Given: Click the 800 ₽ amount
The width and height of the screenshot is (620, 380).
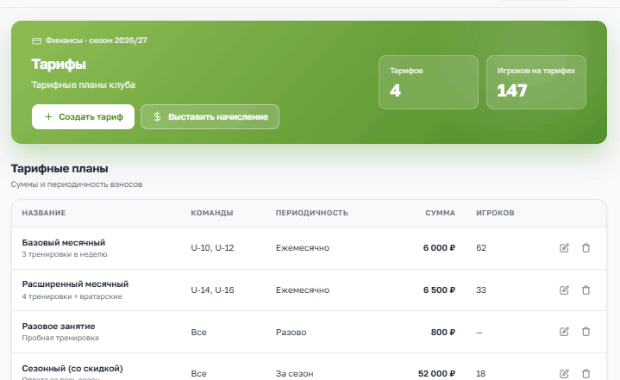Looking at the screenshot, I should point(443,332).
